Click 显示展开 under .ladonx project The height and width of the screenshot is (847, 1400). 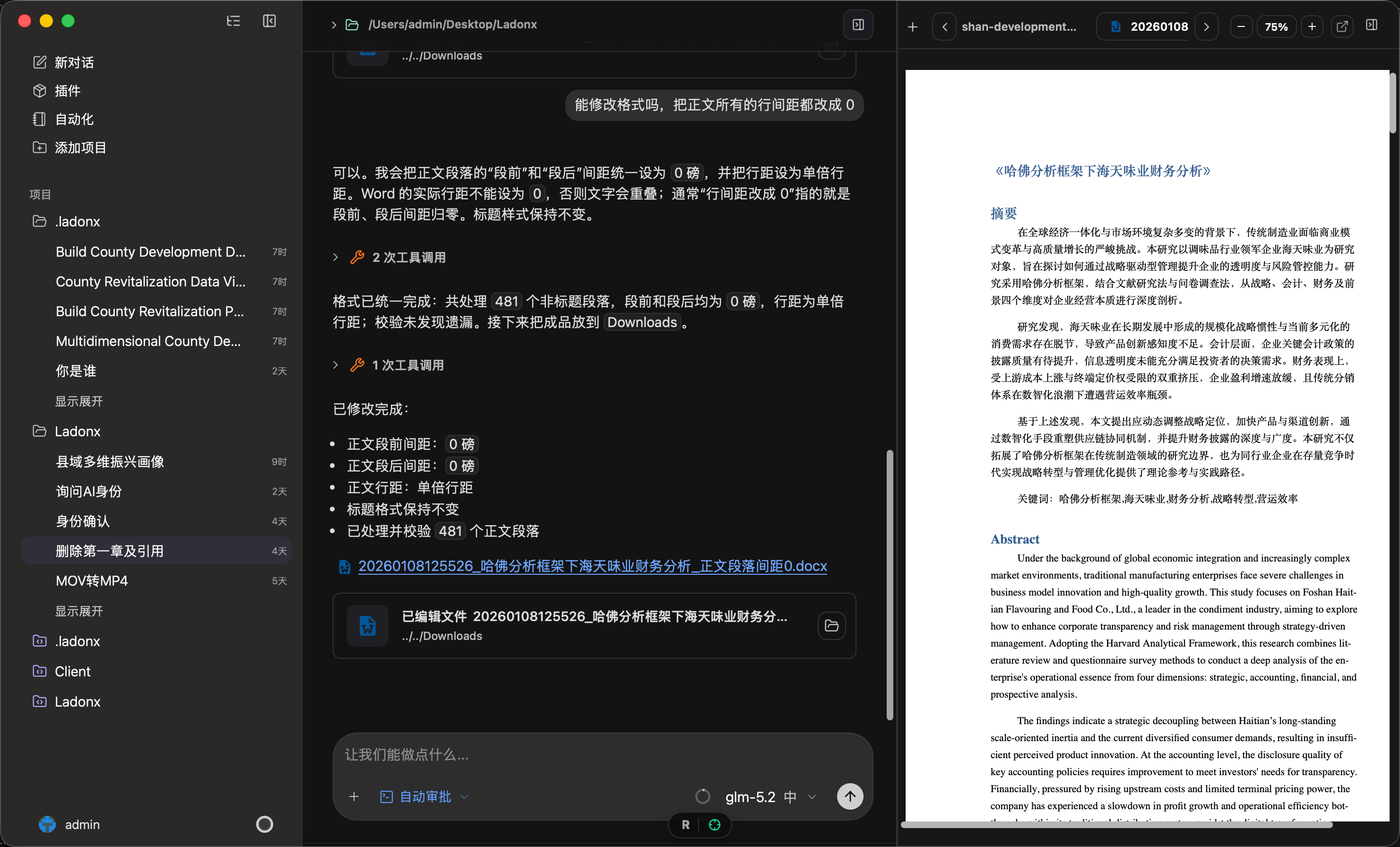[78, 401]
